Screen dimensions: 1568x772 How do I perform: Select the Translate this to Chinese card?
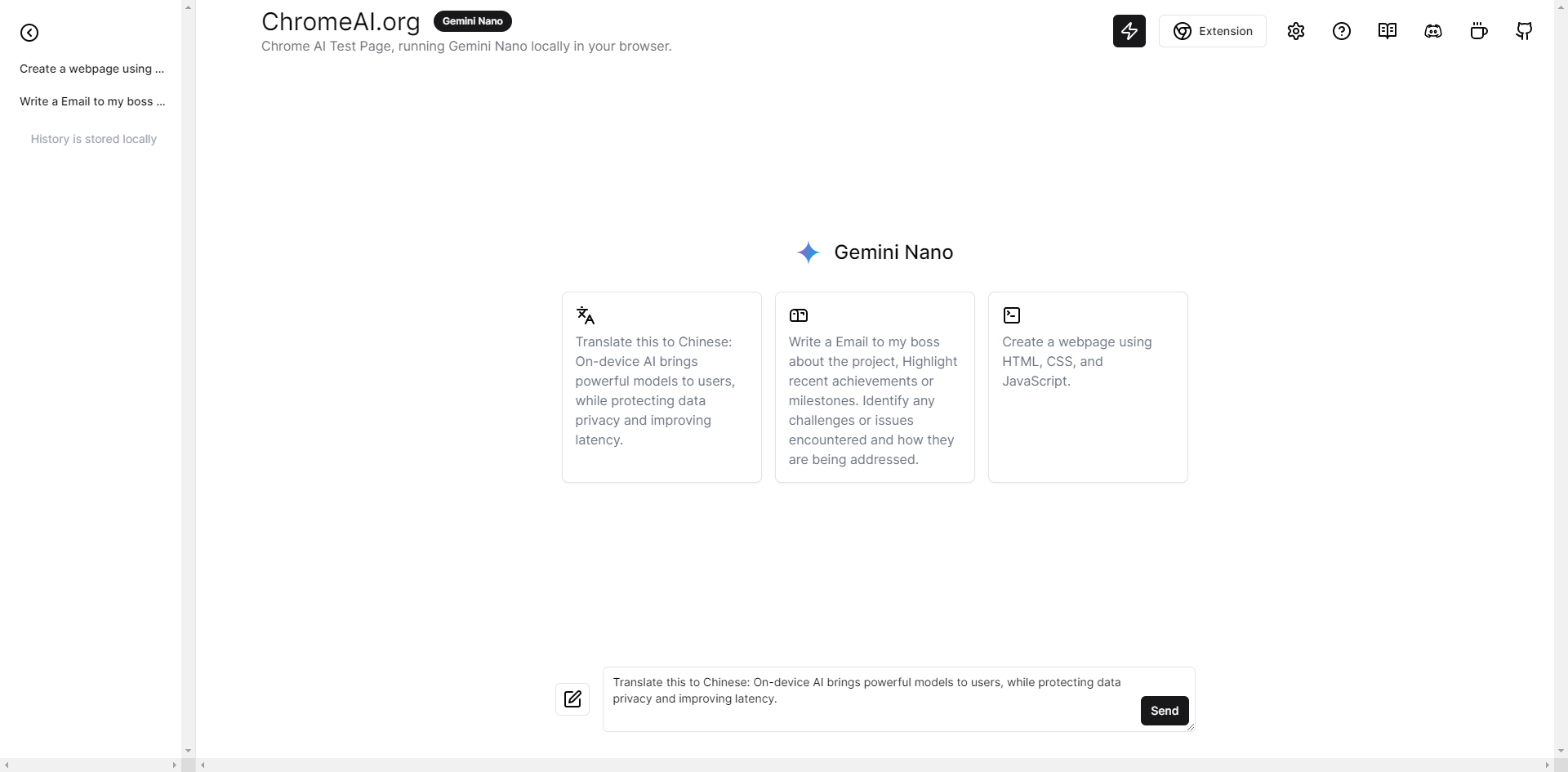pos(661,387)
